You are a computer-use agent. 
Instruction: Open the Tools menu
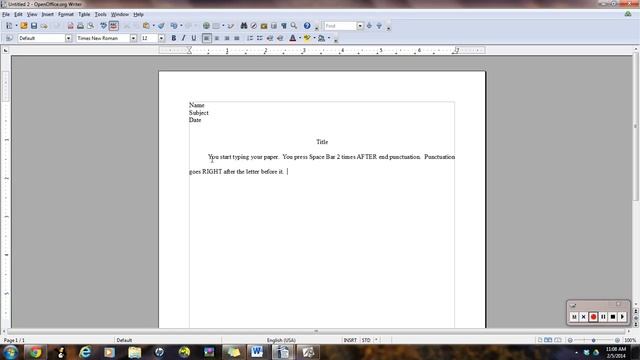100,14
